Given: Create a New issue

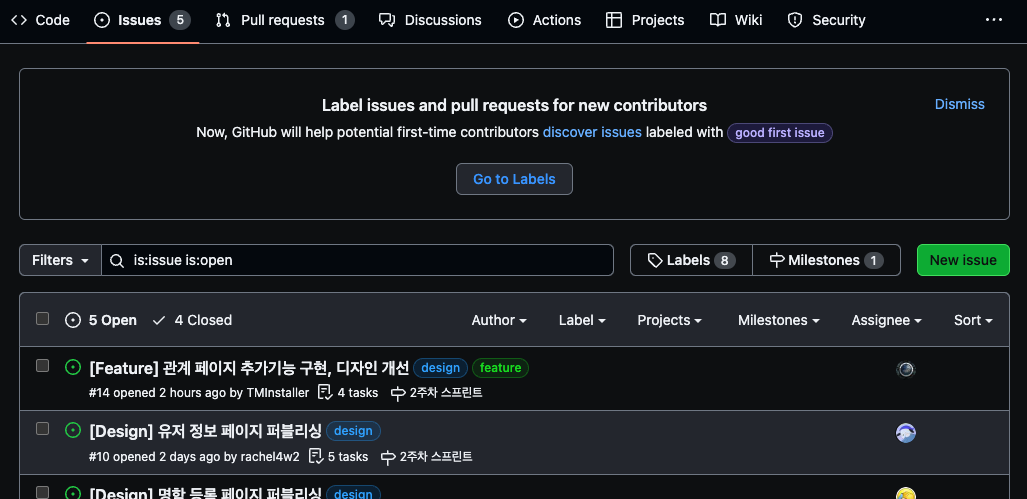Looking at the screenshot, I should tap(963, 260).
